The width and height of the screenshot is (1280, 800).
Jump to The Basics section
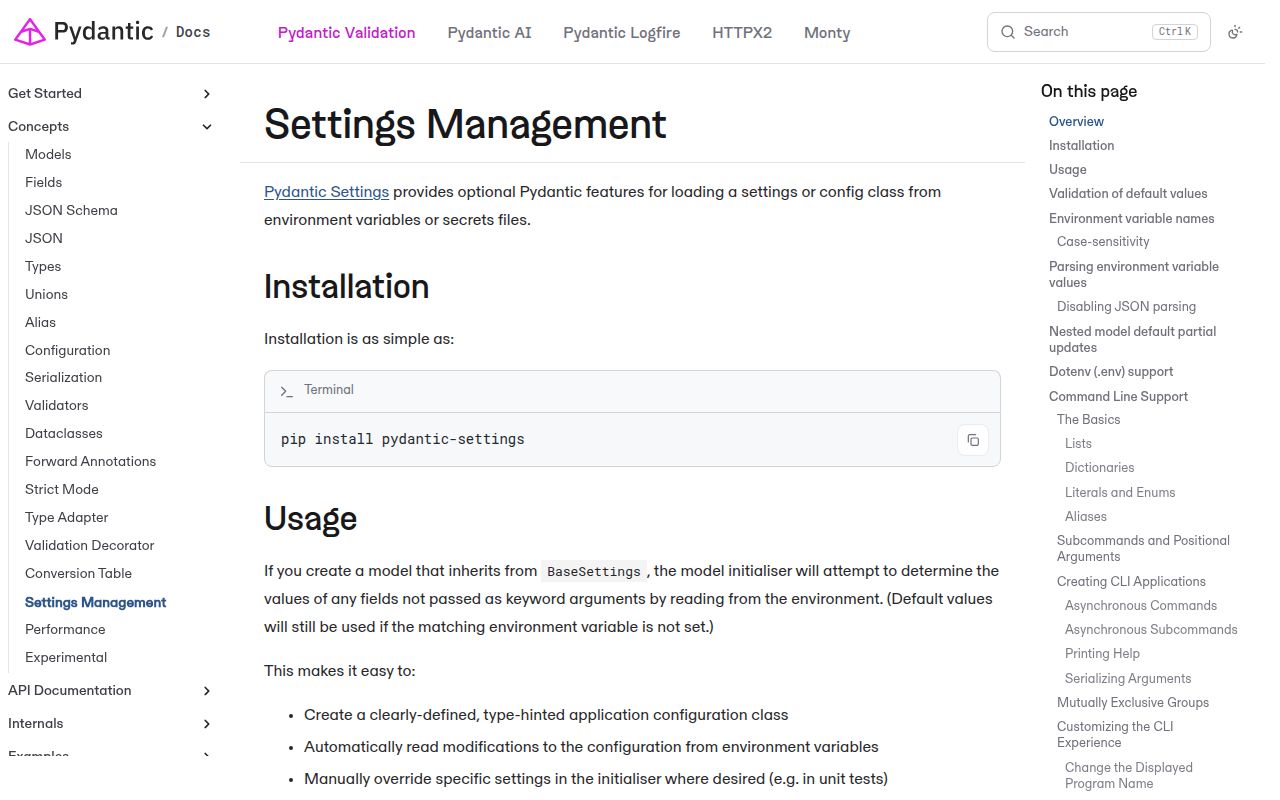pyautogui.click(x=1088, y=419)
